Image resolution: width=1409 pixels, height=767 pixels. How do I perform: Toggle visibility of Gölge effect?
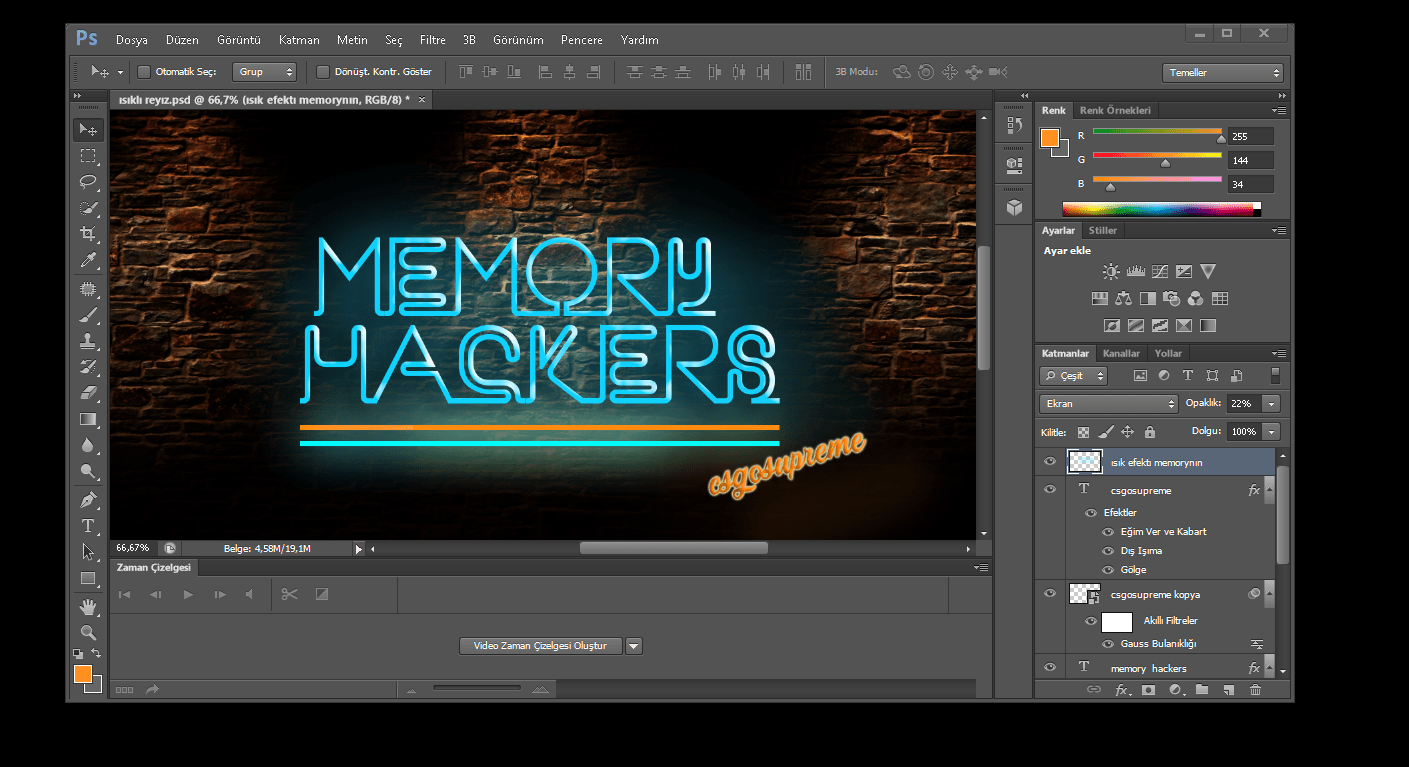pos(1108,570)
